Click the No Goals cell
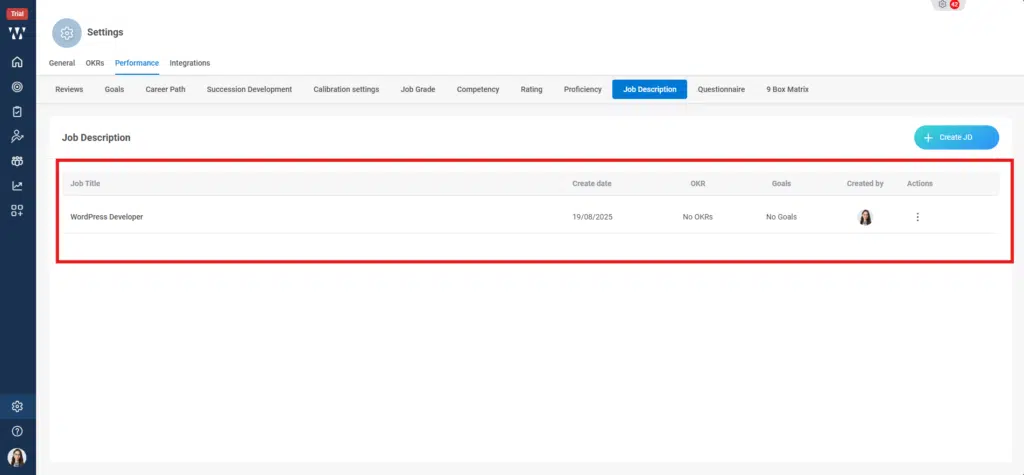Screen dimensions: 1024x475 click(x=781, y=217)
